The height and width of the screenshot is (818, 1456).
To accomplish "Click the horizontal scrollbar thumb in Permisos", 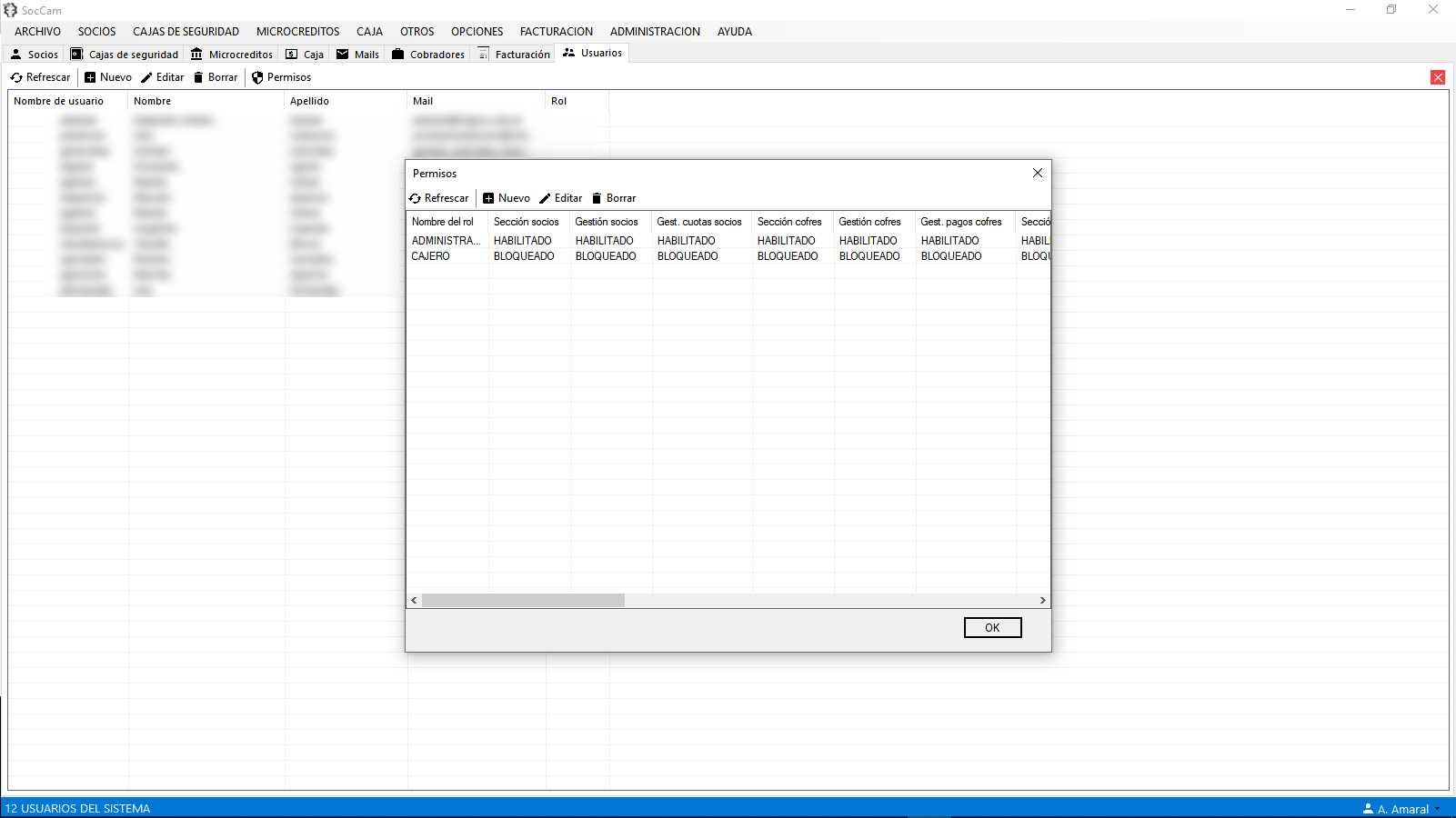I will [523, 601].
